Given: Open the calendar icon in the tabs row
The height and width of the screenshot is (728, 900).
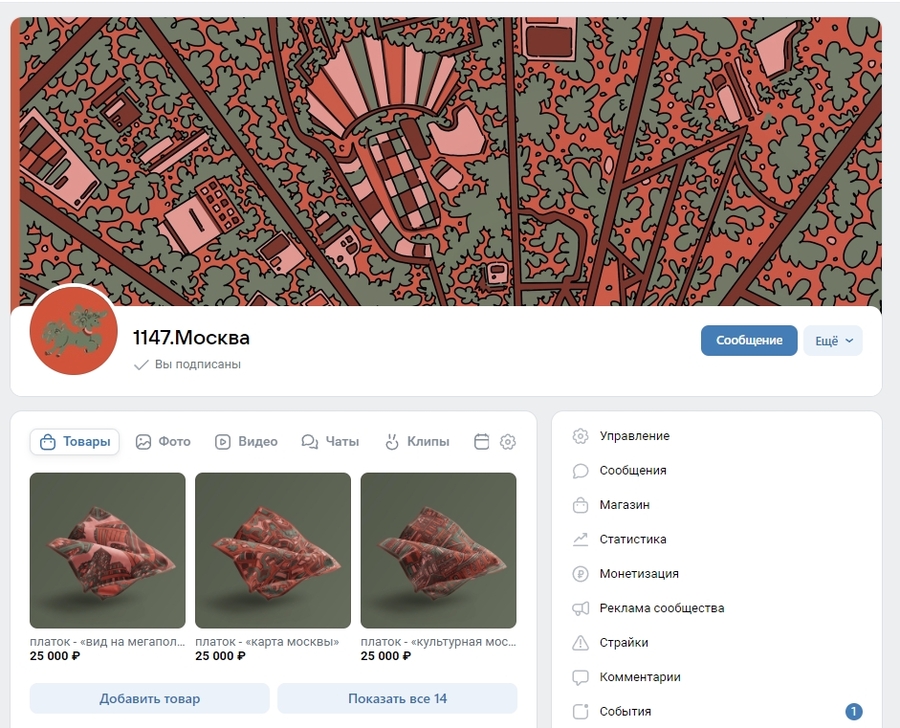Looking at the screenshot, I should coord(481,441).
